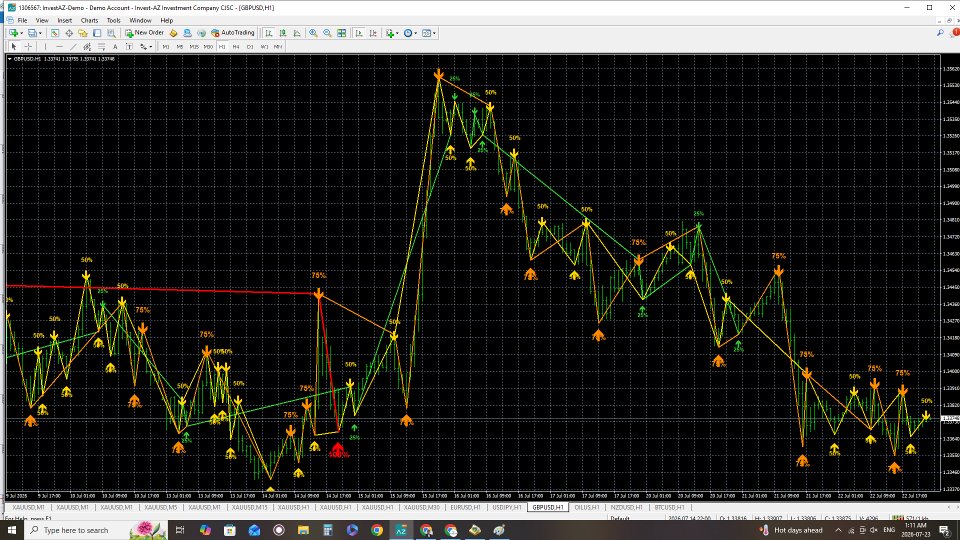Expand the arrows objects dropdown
The height and width of the screenshot is (540, 960).
click(x=151, y=47)
